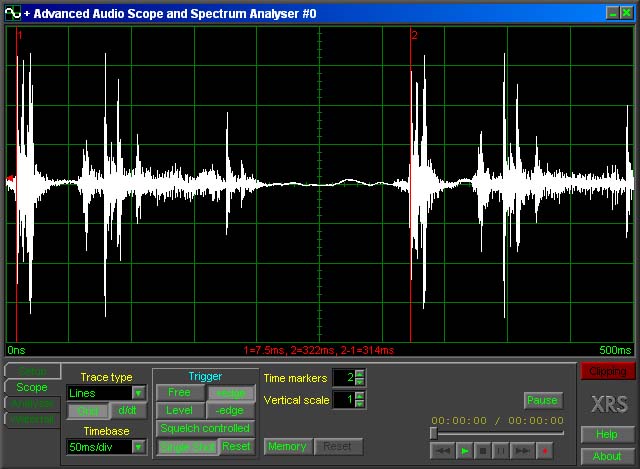The width and height of the screenshot is (640, 469).
Task: Click the marker readout text 1=7.5ms
Action: [x=264, y=350]
